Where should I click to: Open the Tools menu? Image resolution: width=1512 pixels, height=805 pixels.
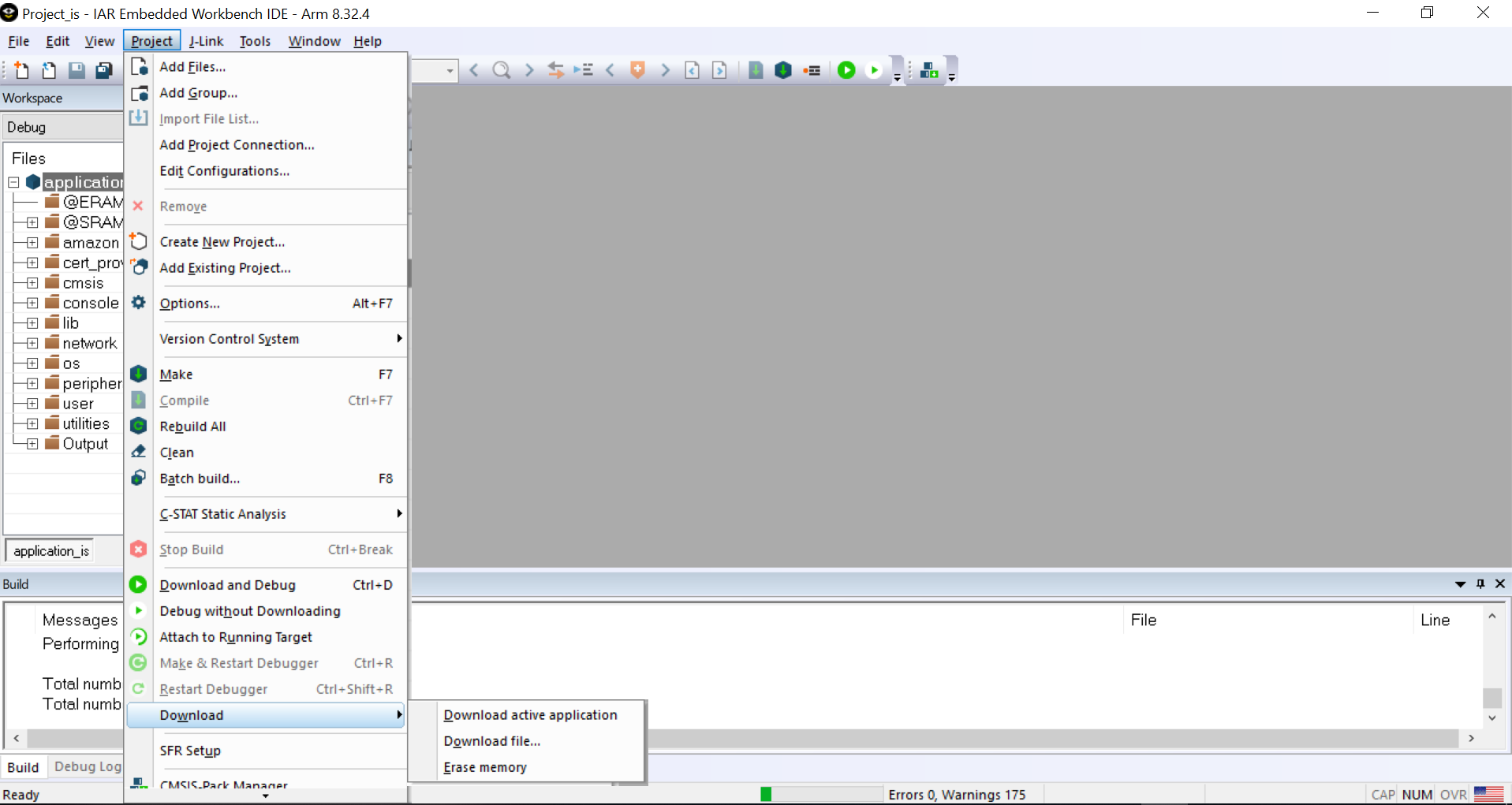[255, 41]
